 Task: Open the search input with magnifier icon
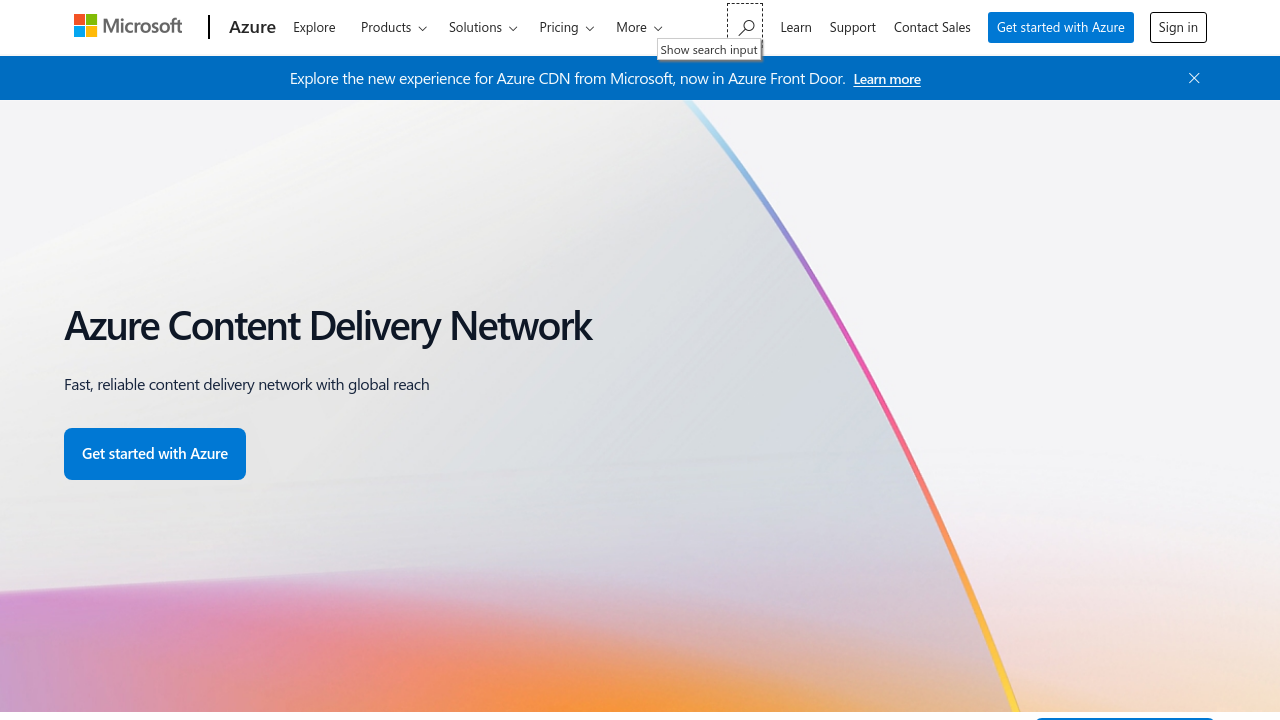click(745, 27)
